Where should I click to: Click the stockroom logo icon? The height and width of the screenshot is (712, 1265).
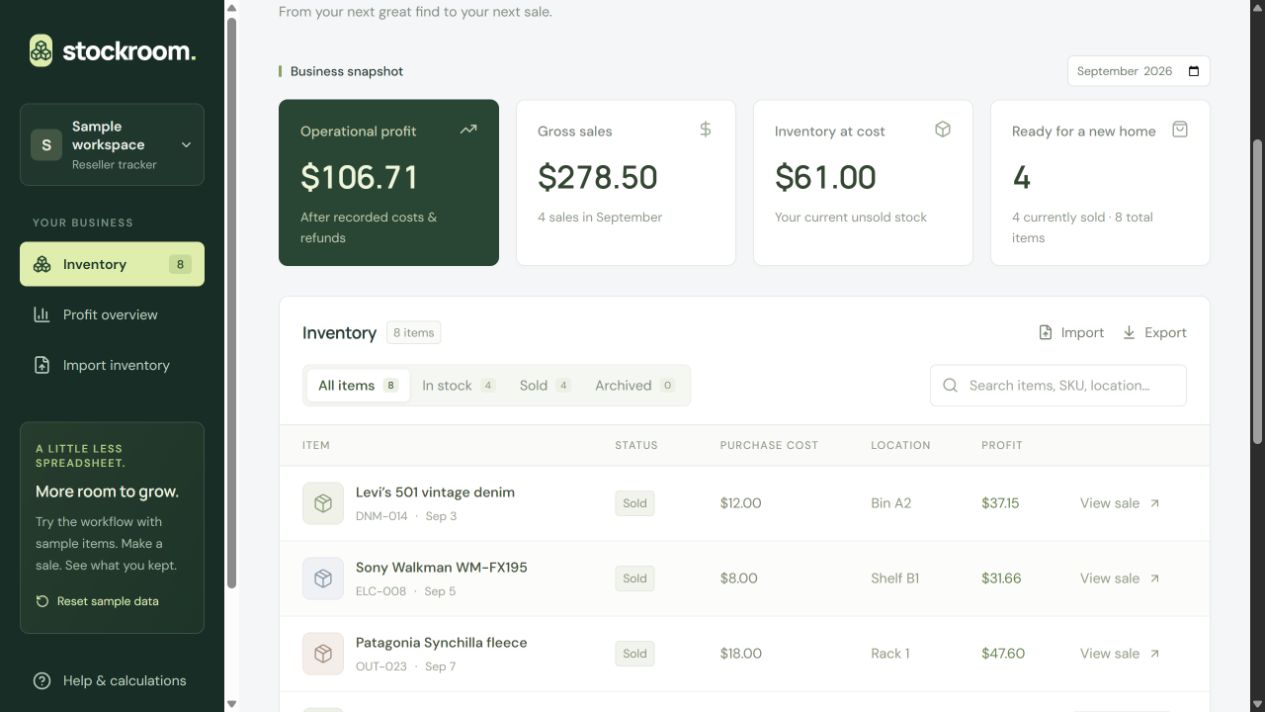tap(41, 51)
